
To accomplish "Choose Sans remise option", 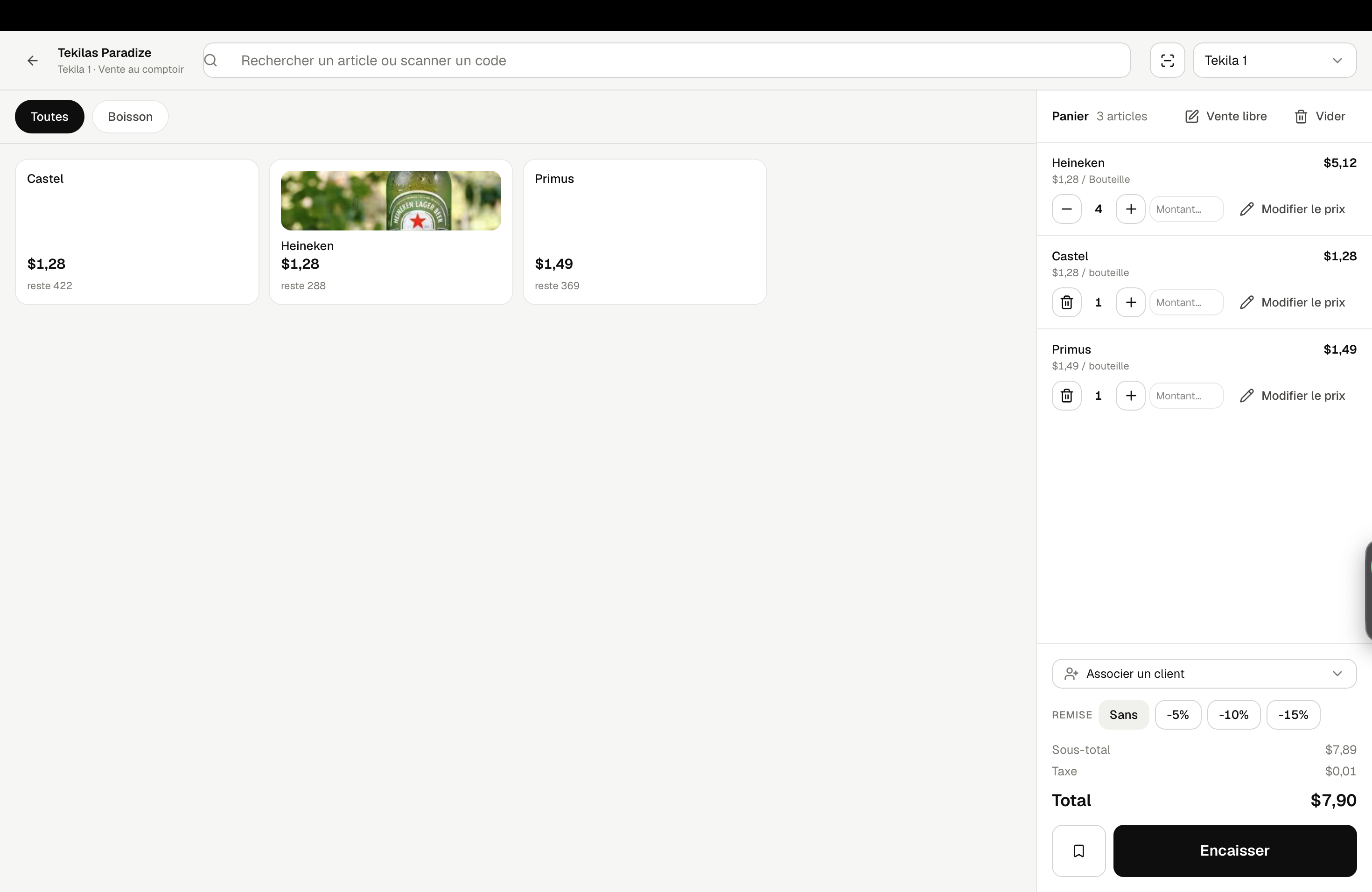I will (1123, 715).
